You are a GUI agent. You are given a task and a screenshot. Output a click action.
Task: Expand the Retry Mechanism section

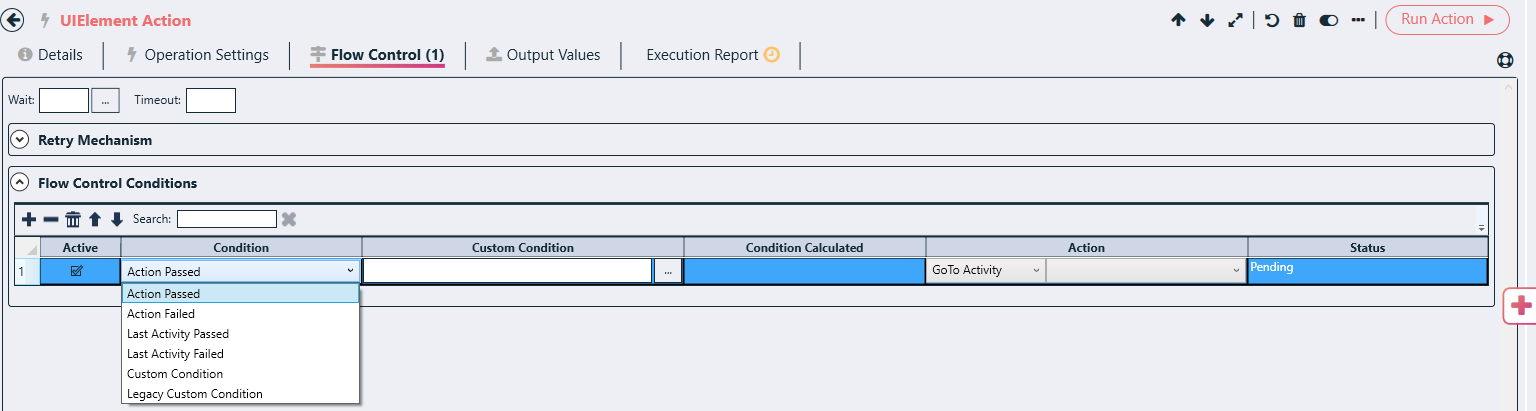pos(20,140)
